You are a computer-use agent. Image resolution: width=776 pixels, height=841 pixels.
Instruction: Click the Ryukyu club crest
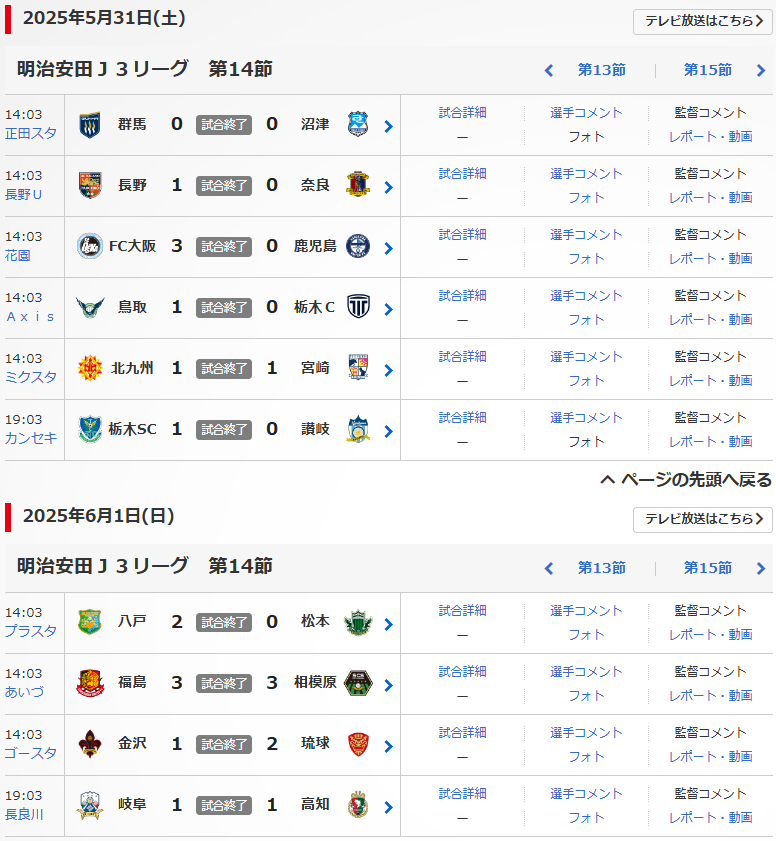pos(358,744)
